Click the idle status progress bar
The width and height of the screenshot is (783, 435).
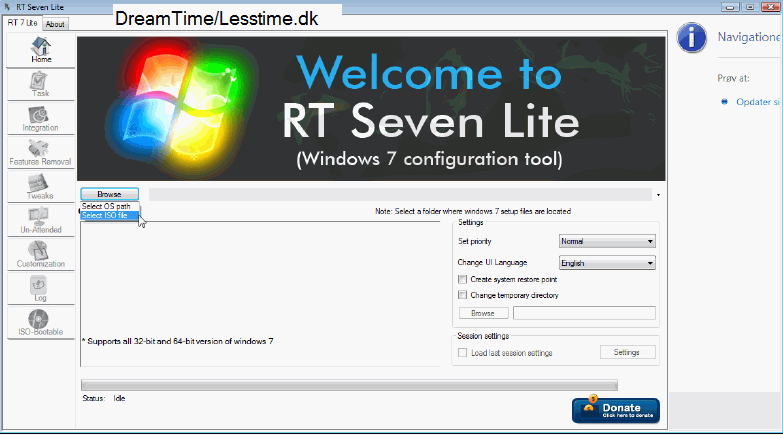point(349,385)
